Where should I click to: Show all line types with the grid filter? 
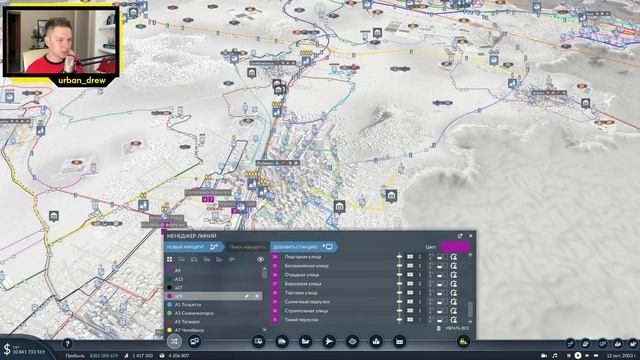point(169,260)
